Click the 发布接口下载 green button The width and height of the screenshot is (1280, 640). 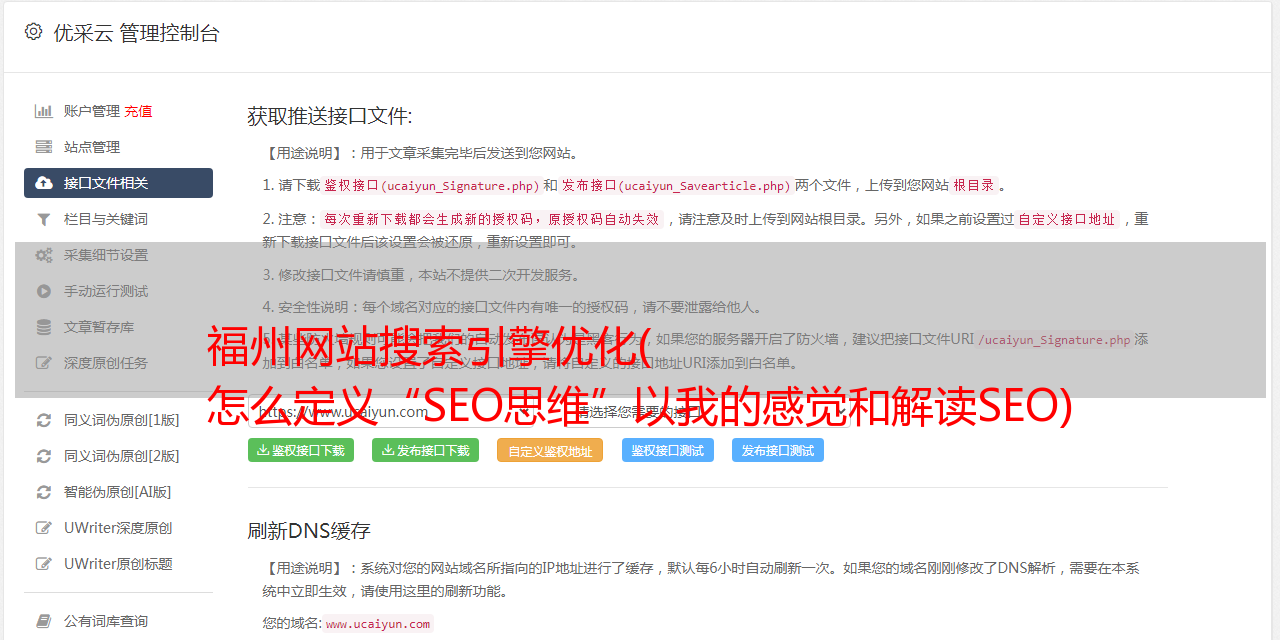[x=425, y=450]
